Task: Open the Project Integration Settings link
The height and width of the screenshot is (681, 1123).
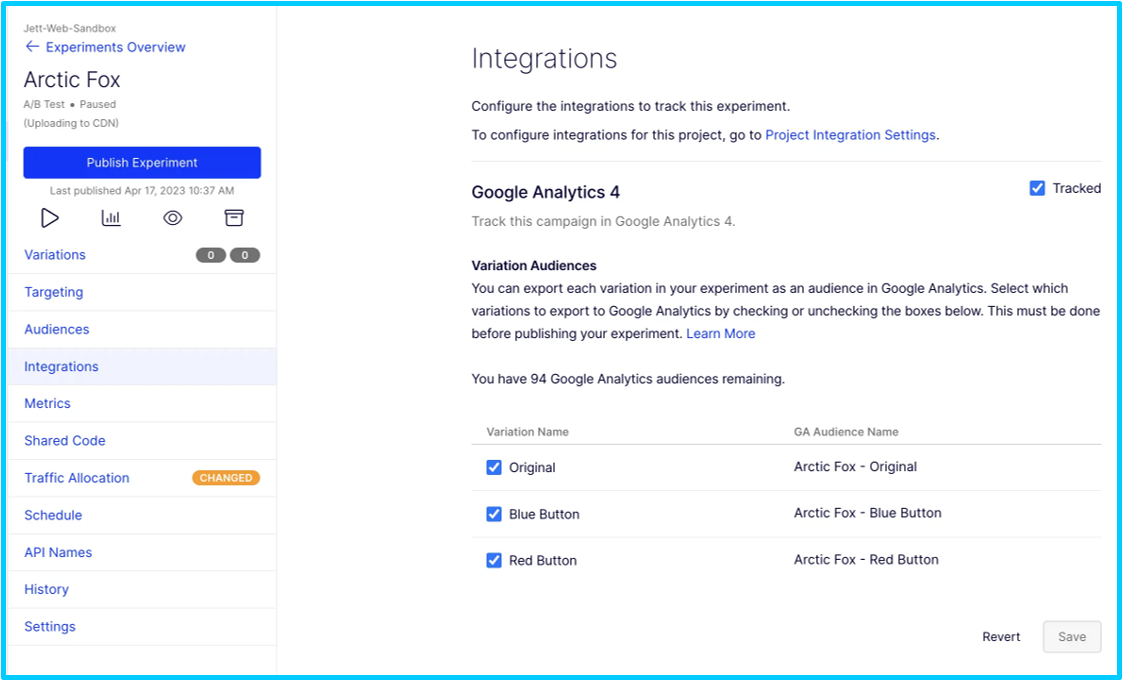Action: point(850,135)
